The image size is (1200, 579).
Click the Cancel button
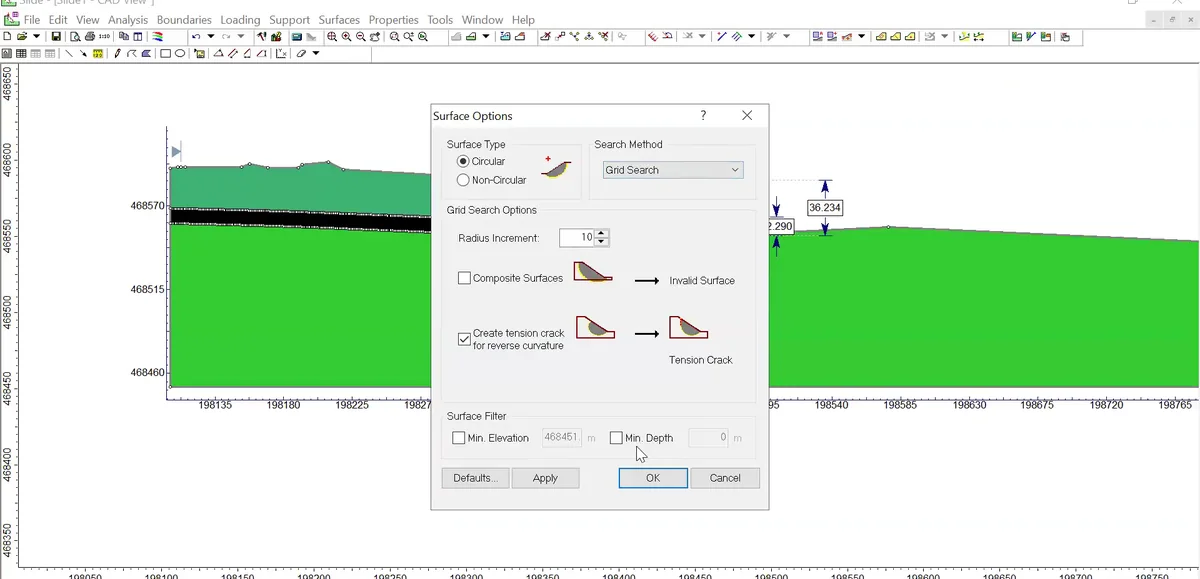click(x=725, y=478)
